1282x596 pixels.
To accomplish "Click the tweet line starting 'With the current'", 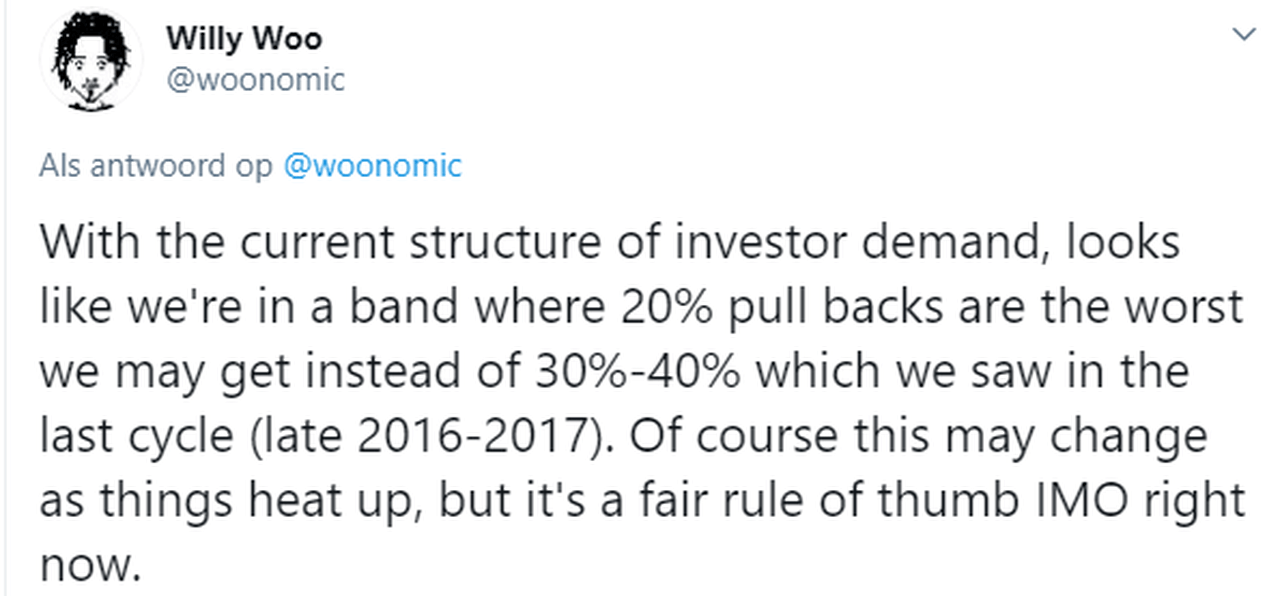I will [609, 243].
